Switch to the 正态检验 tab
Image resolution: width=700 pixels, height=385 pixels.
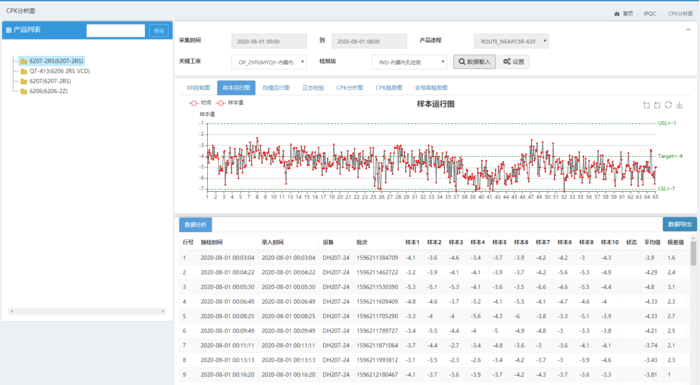click(313, 88)
